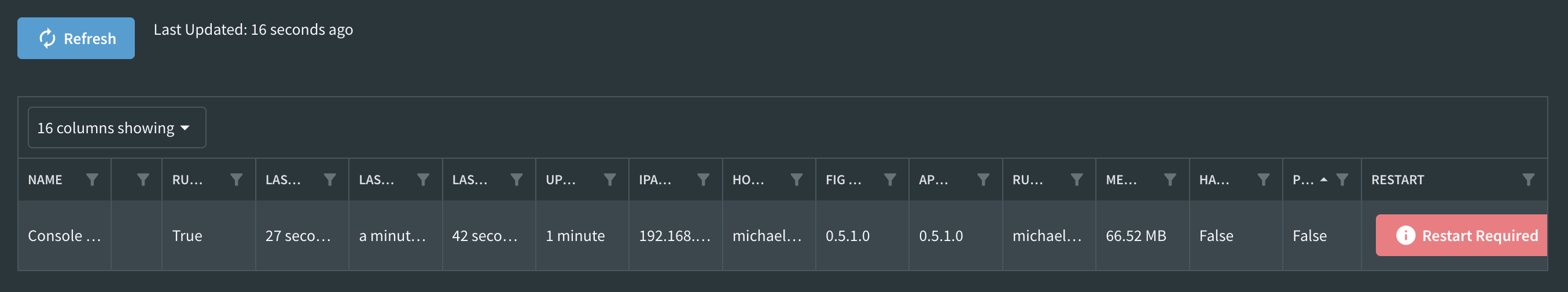Open filter for the HO... column

click(796, 179)
